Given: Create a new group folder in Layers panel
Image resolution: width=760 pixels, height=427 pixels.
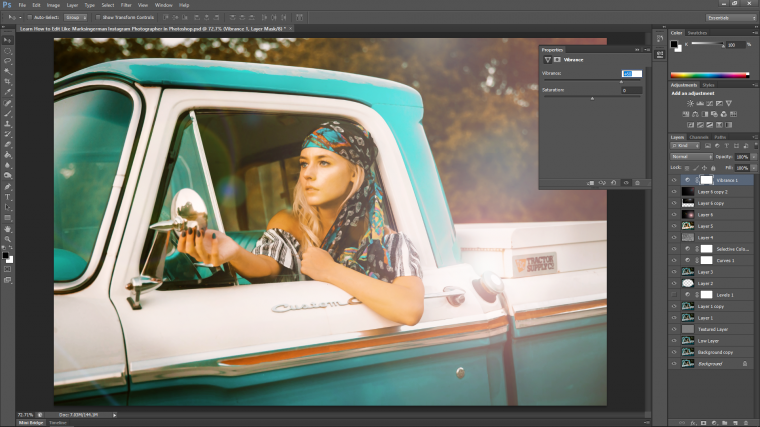Looking at the screenshot, I should (725, 423).
